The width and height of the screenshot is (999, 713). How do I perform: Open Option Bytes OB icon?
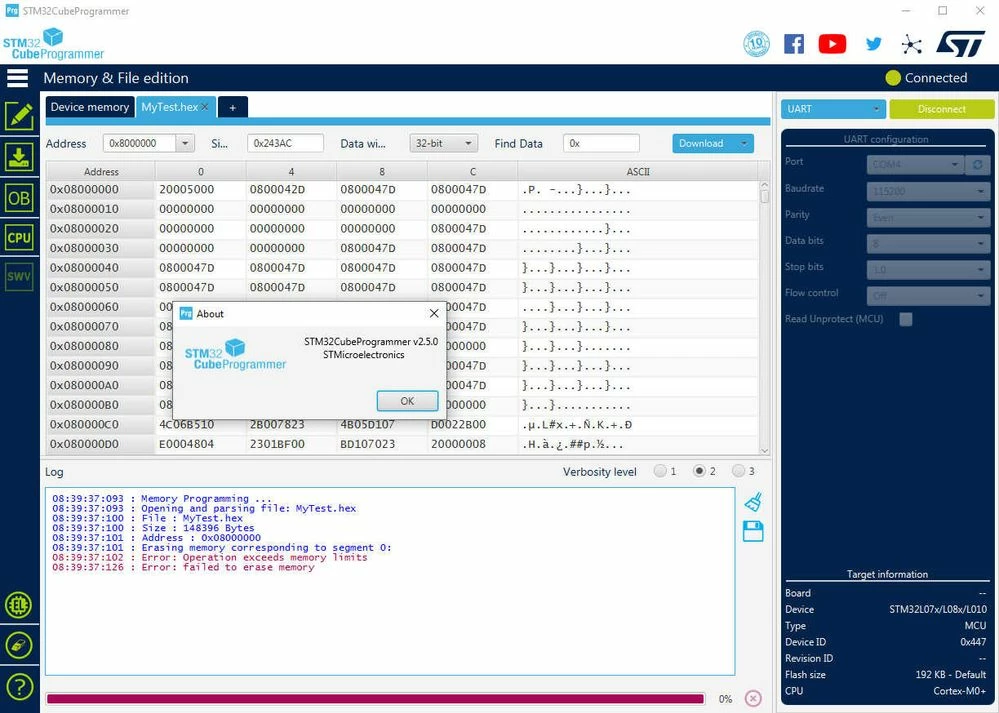[19, 198]
